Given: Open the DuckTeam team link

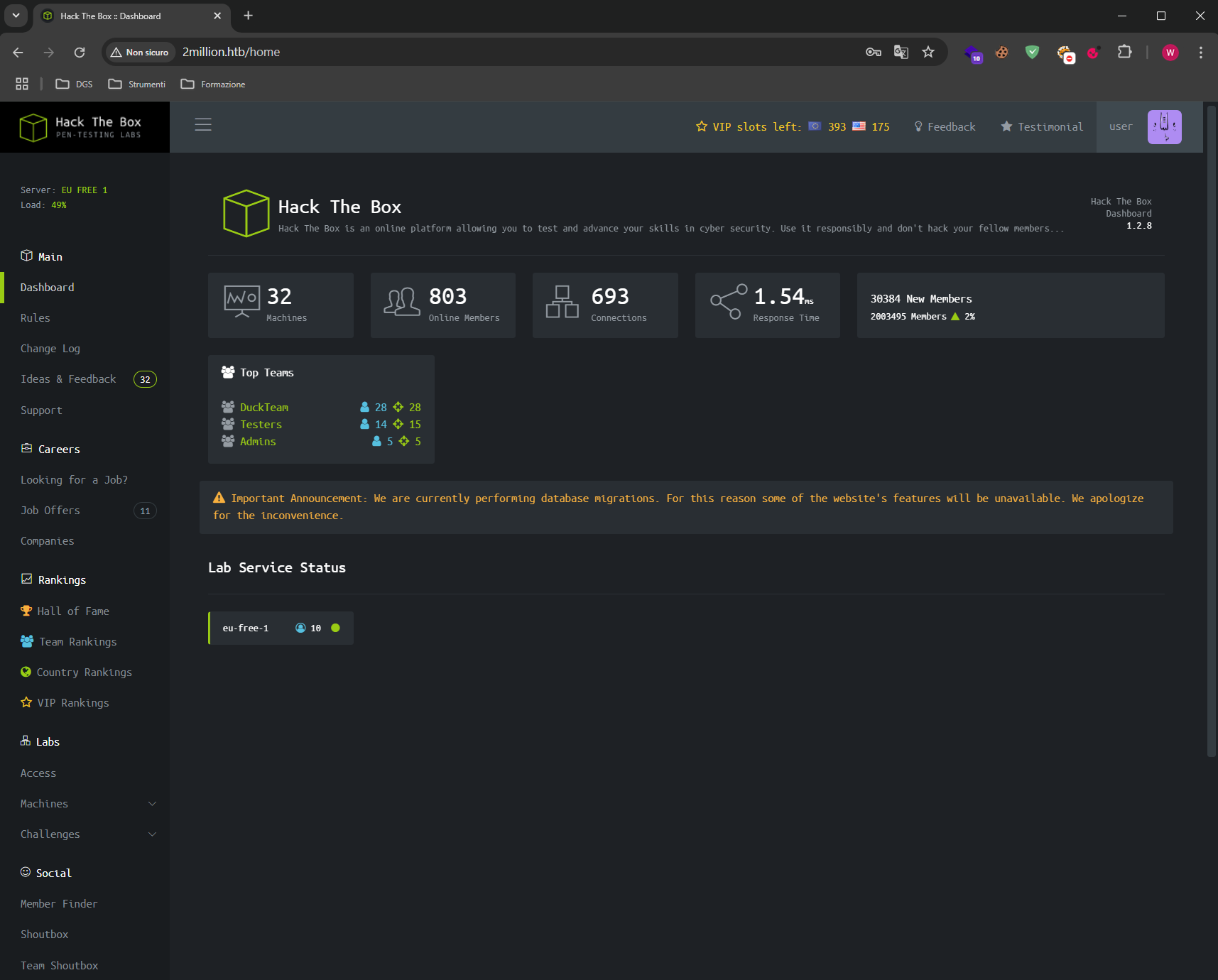Looking at the screenshot, I should coord(264,407).
